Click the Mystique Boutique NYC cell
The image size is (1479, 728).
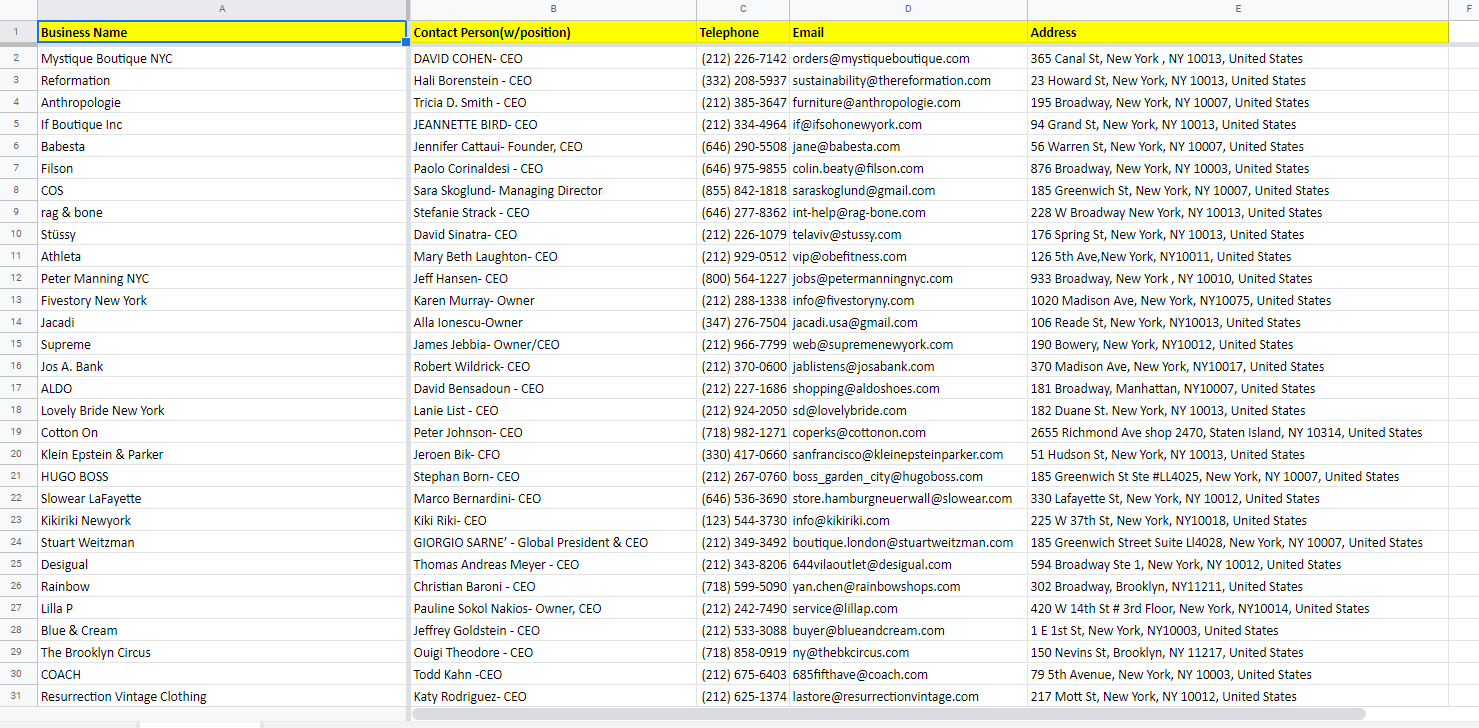tap(222, 58)
